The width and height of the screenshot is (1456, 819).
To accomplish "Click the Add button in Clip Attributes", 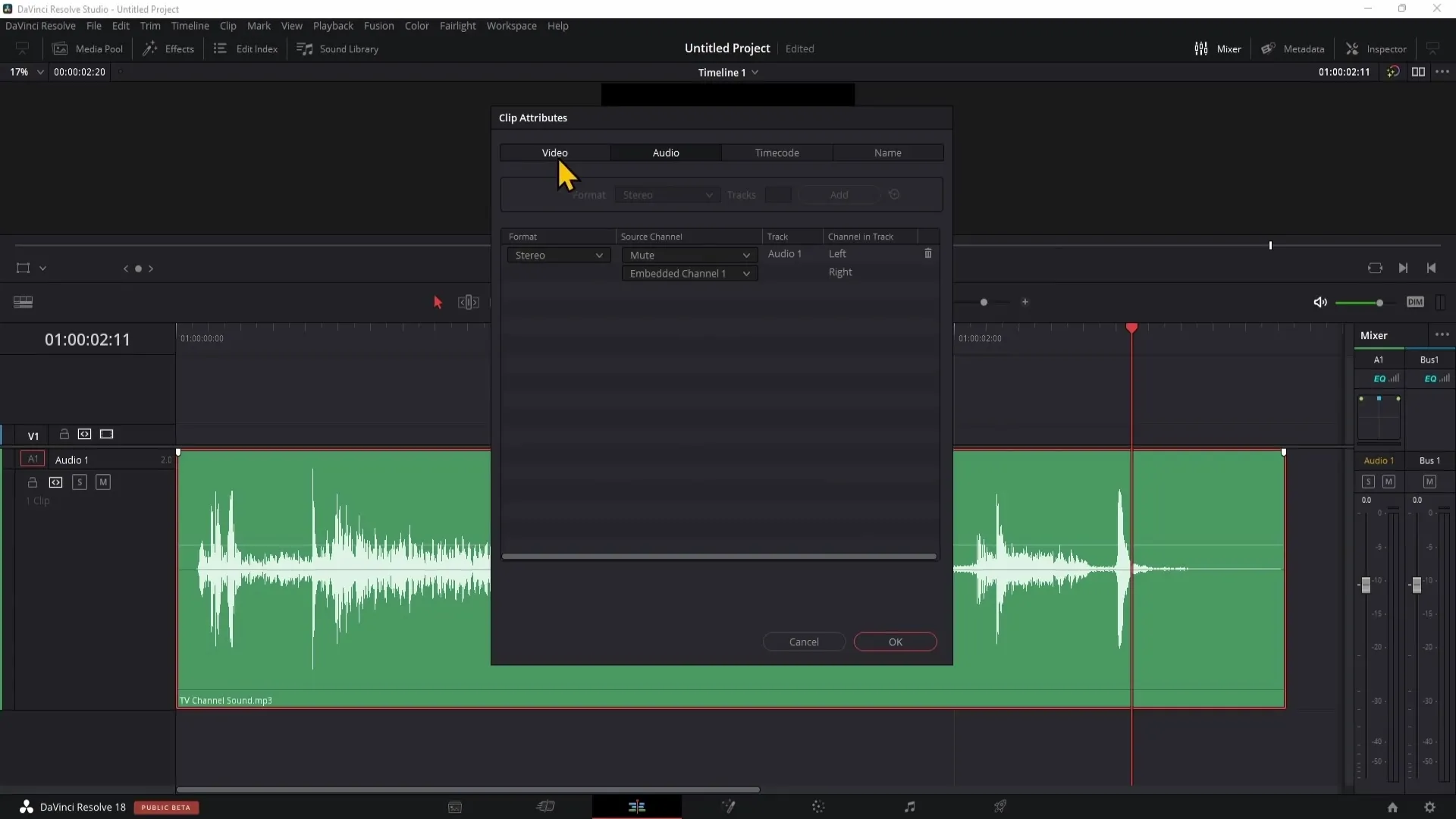I will pos(839,194).
